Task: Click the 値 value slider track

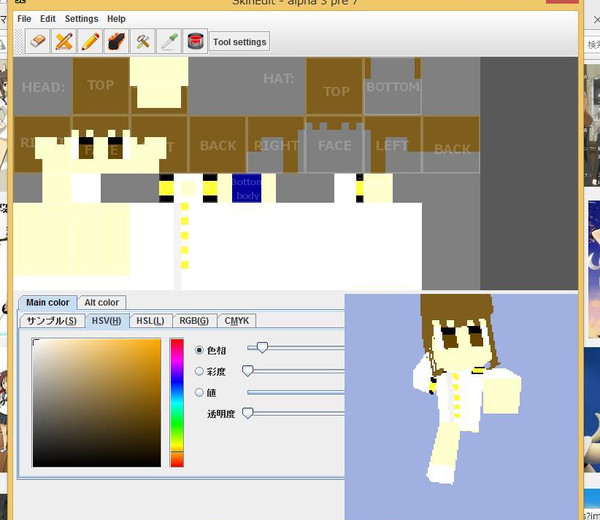Action: (296, 392)
